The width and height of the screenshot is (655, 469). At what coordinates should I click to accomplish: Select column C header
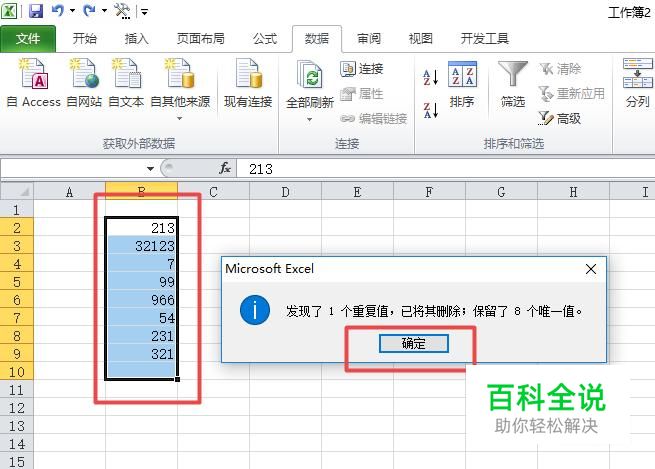(213, 192)
